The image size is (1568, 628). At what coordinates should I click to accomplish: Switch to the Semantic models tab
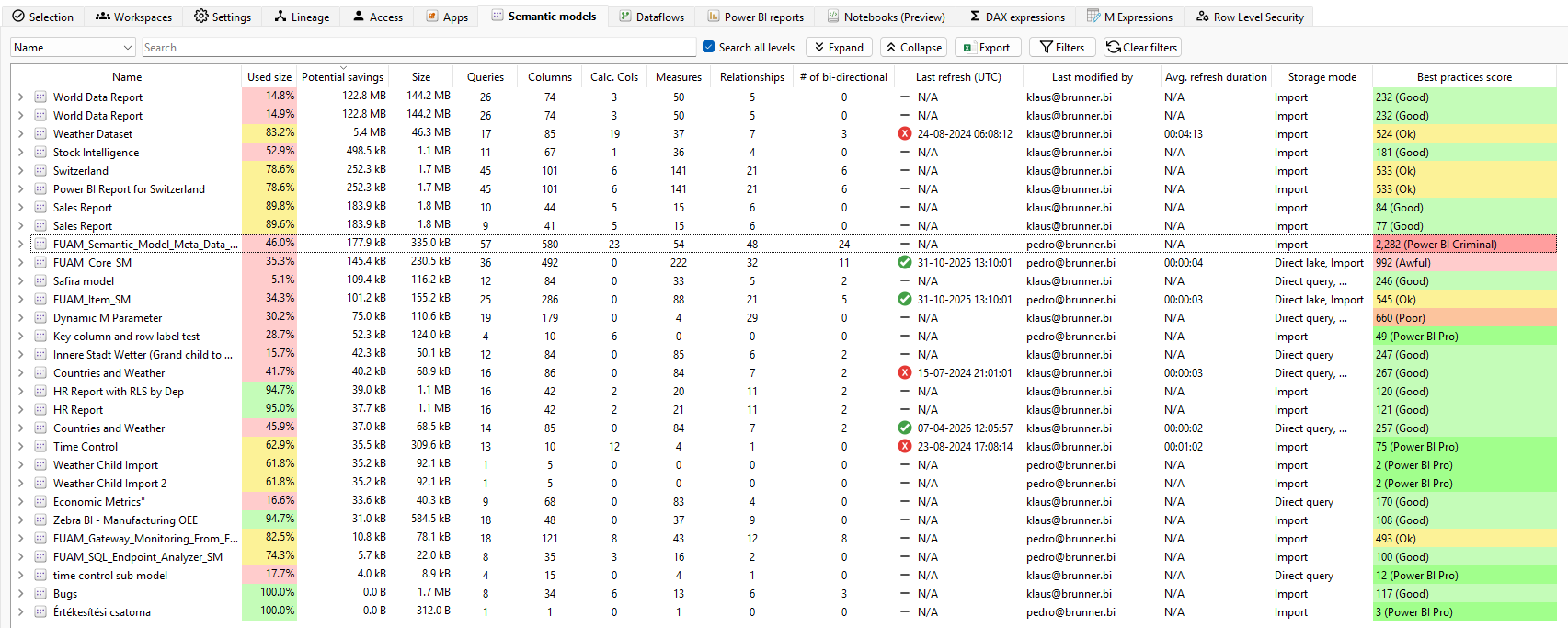click(543, 17)
